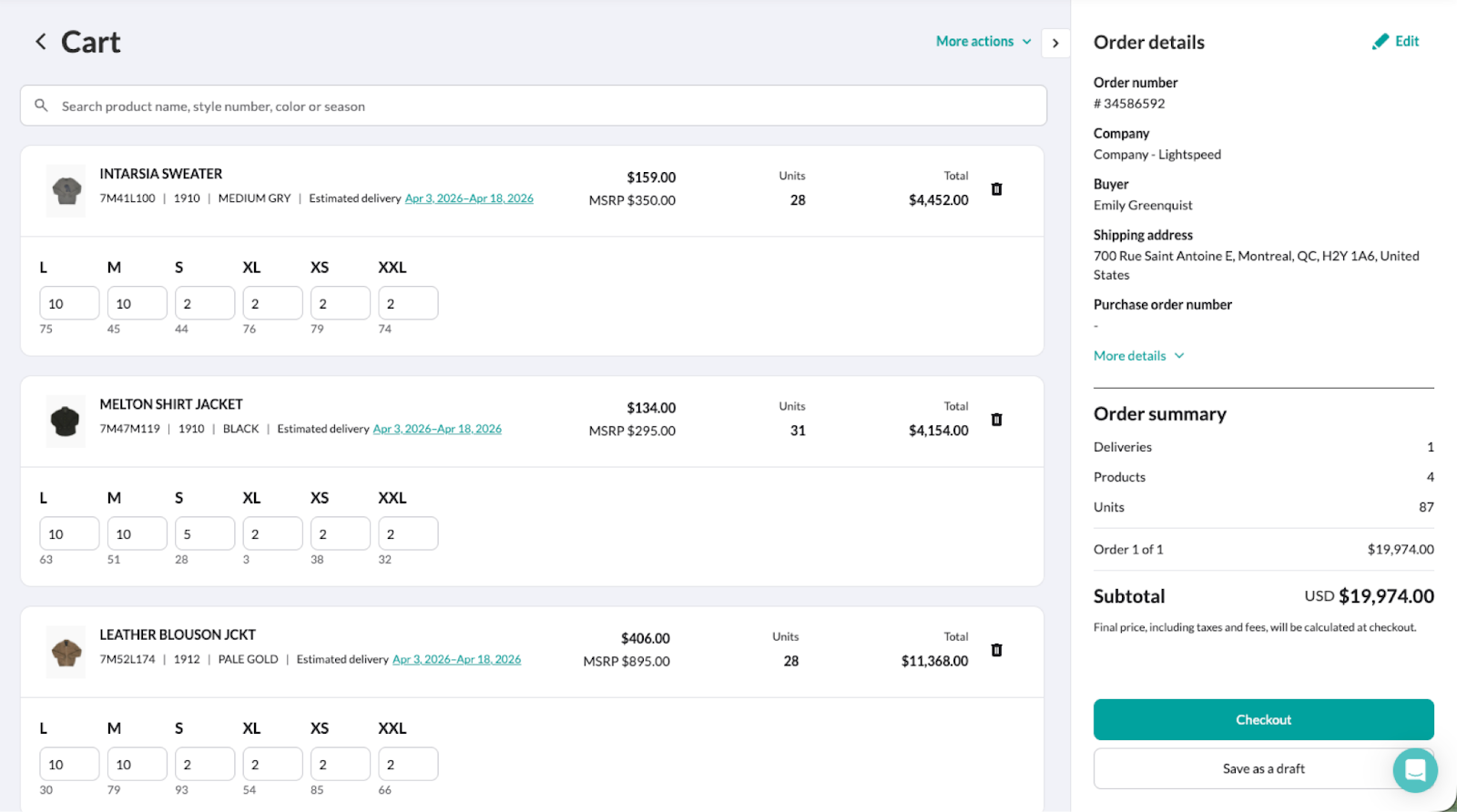Click the Intarsia Sweater product thumbnail

(x=66, y=190)
